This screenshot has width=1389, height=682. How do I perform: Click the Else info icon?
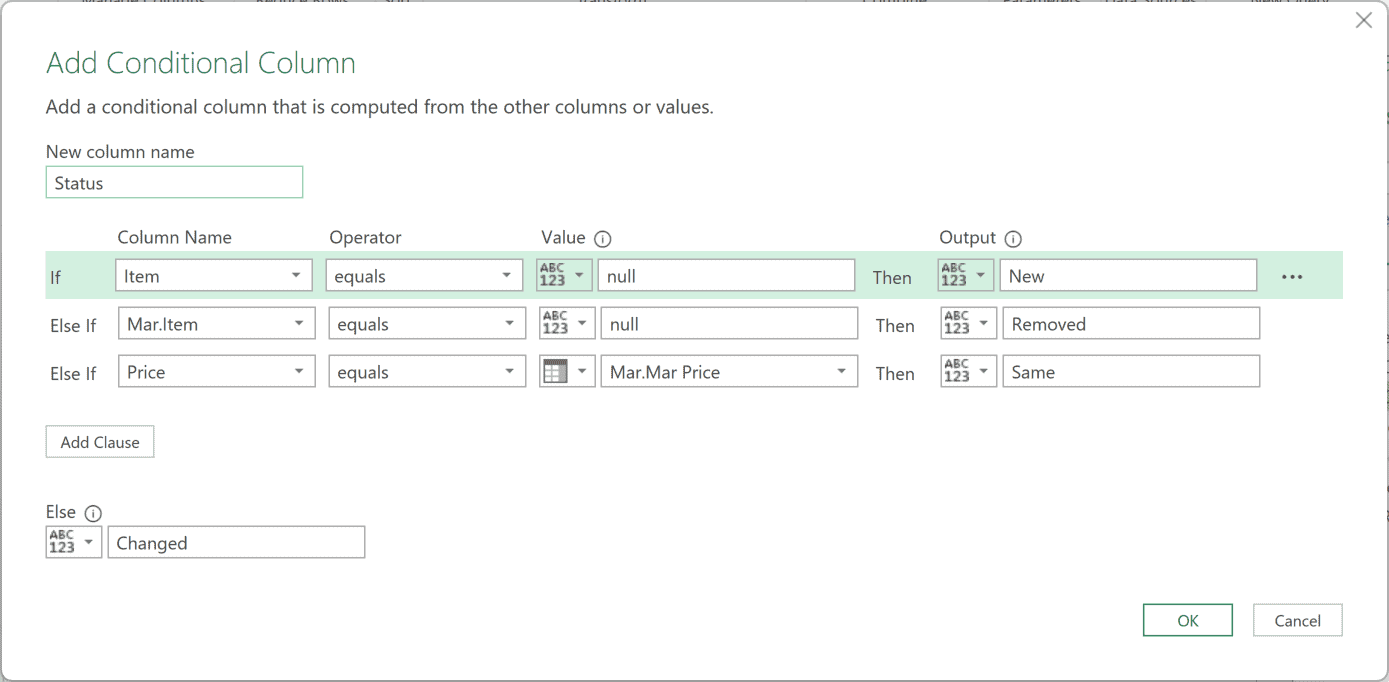tap(93, 513)
